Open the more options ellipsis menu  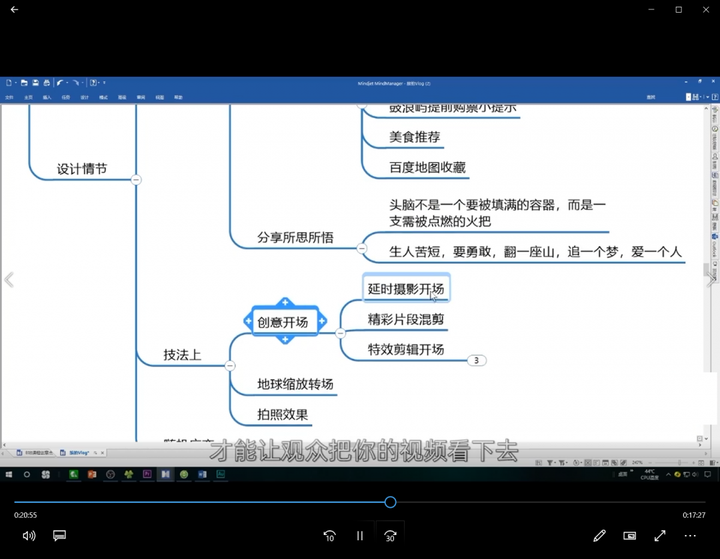(x=690, y=536)
